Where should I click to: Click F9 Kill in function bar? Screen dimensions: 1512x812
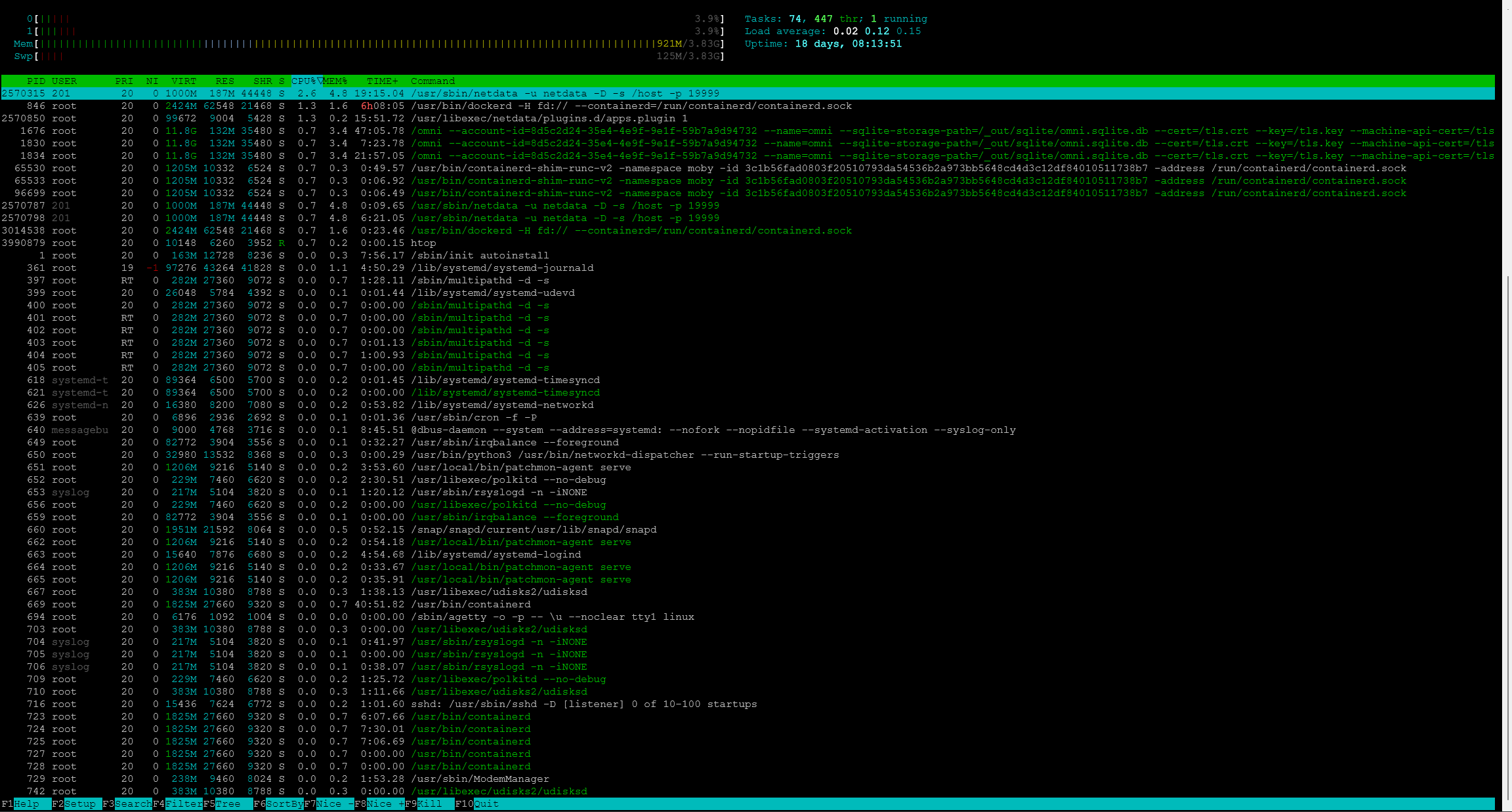430,803
